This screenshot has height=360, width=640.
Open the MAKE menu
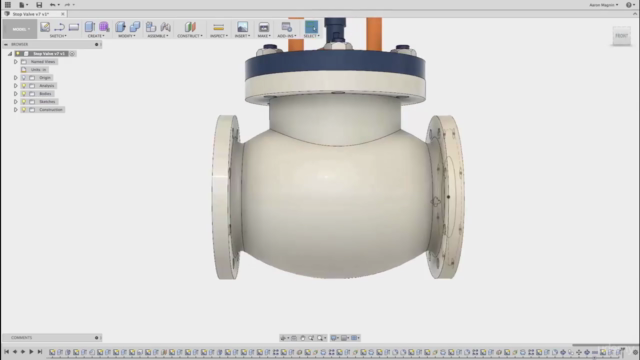(x=264, y=36)
